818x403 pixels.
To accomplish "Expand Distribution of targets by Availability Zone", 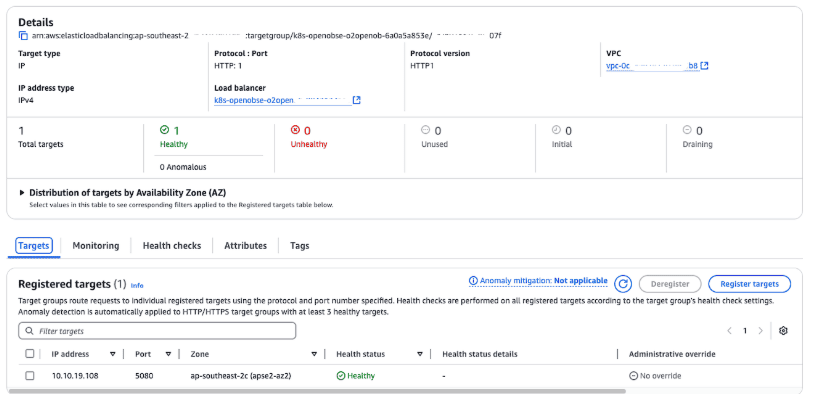I will click(23, 192).
